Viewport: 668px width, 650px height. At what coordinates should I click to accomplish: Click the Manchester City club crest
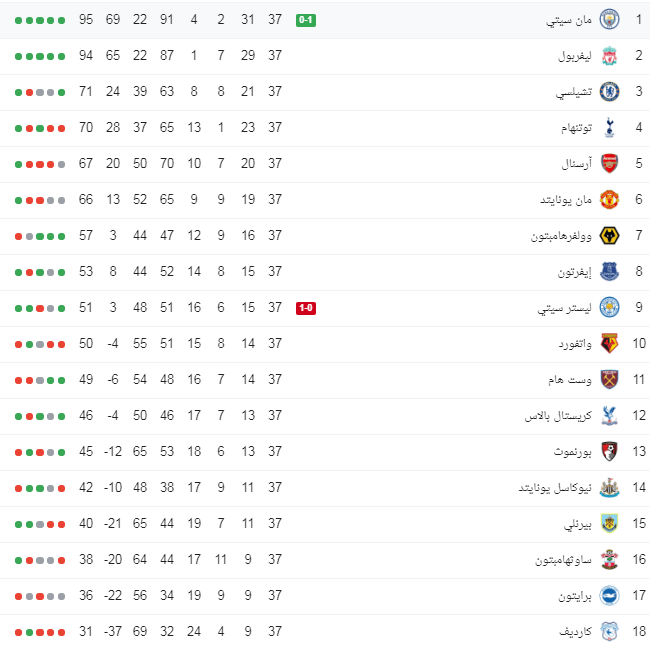click(x=609, y=20)
